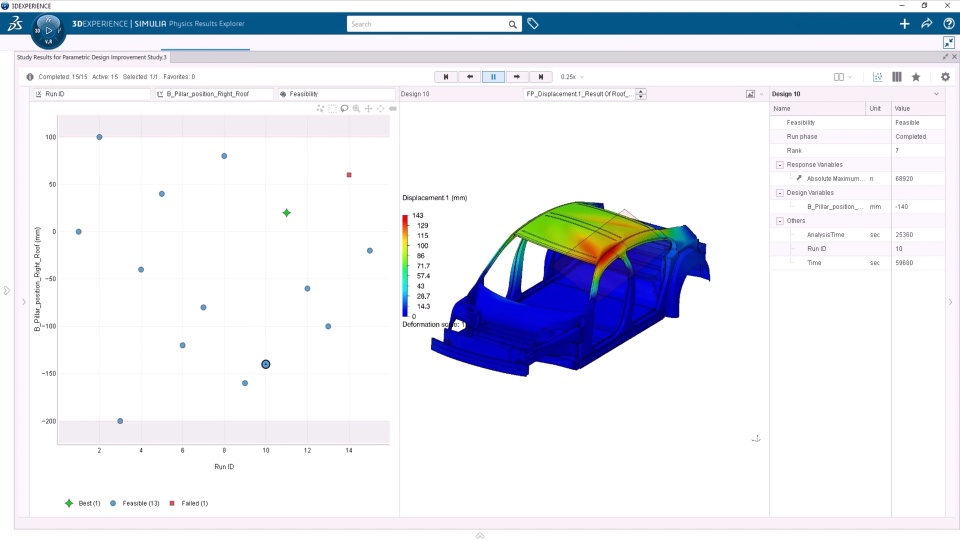Toggle Failed (1) legend entry
This screenshot has width=960, height=540.
189,503
